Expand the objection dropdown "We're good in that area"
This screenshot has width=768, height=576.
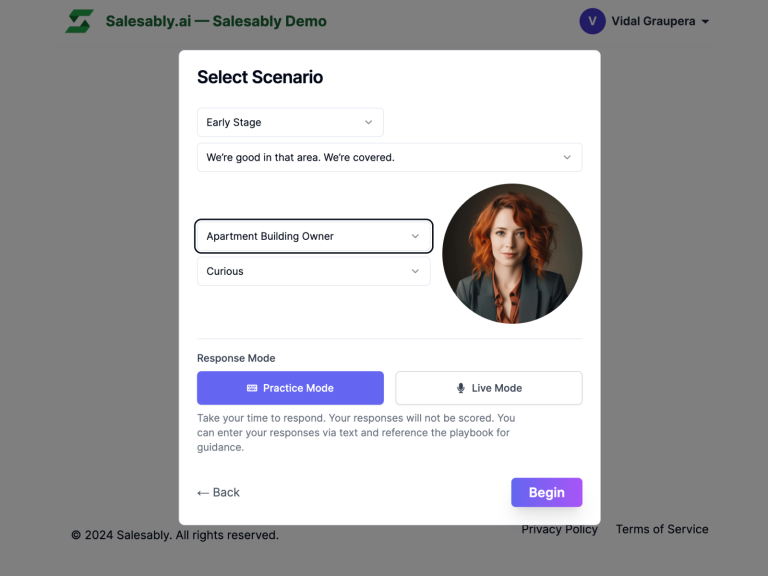(389, 157)
